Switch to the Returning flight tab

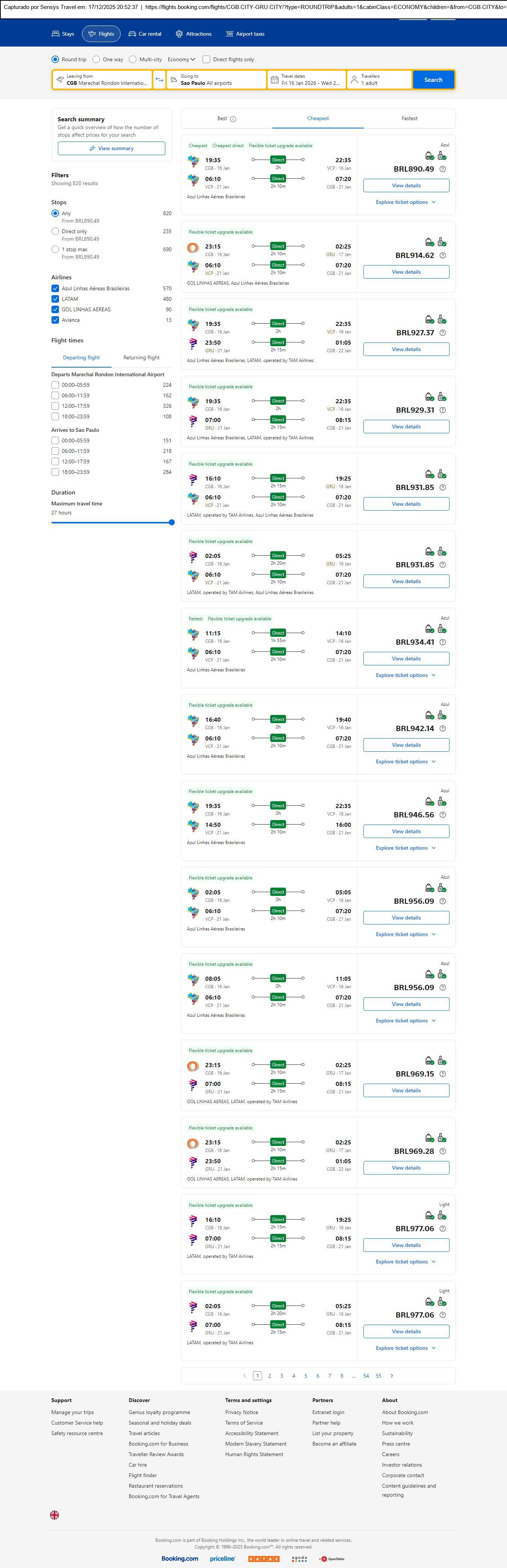[141, 358]
